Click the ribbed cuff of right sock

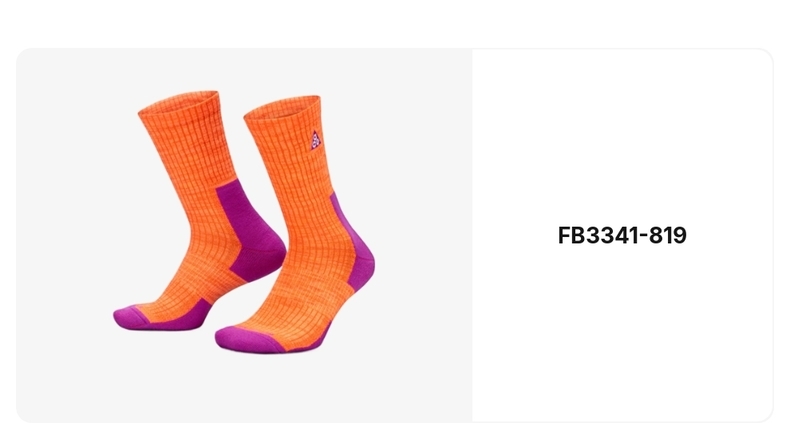click(283, 111)
